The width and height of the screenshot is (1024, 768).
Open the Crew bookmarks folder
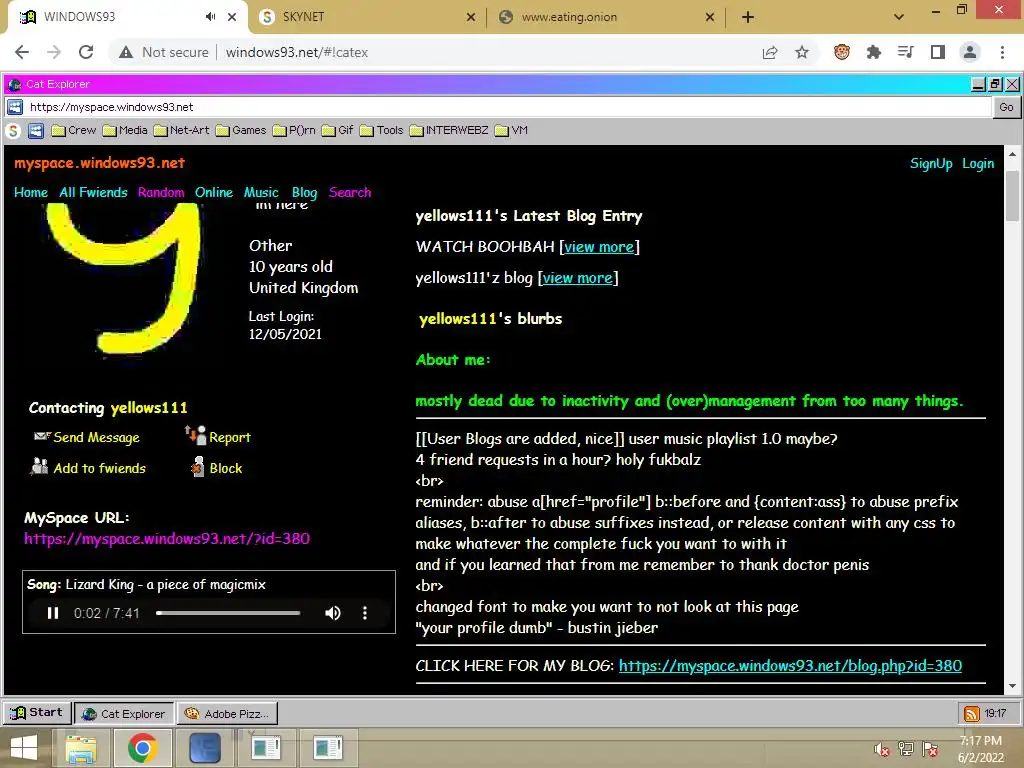coord(74,131)
